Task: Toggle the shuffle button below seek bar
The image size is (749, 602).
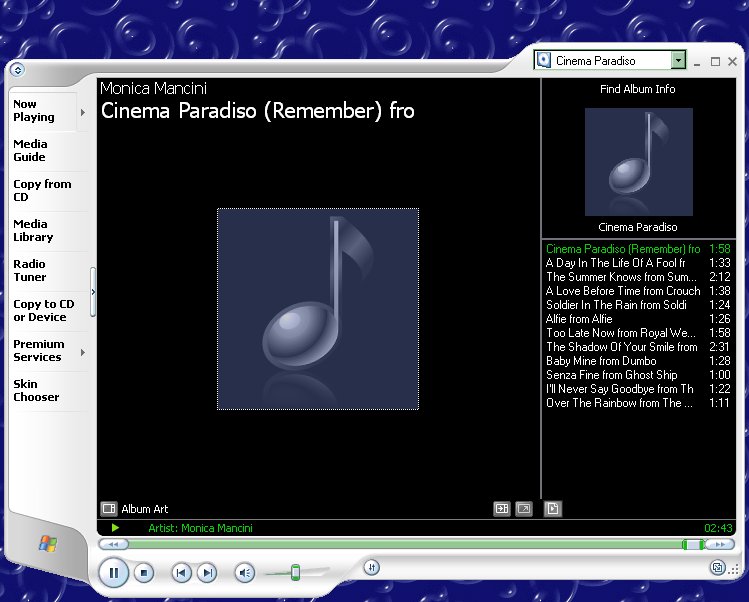Action: point(372,567)
